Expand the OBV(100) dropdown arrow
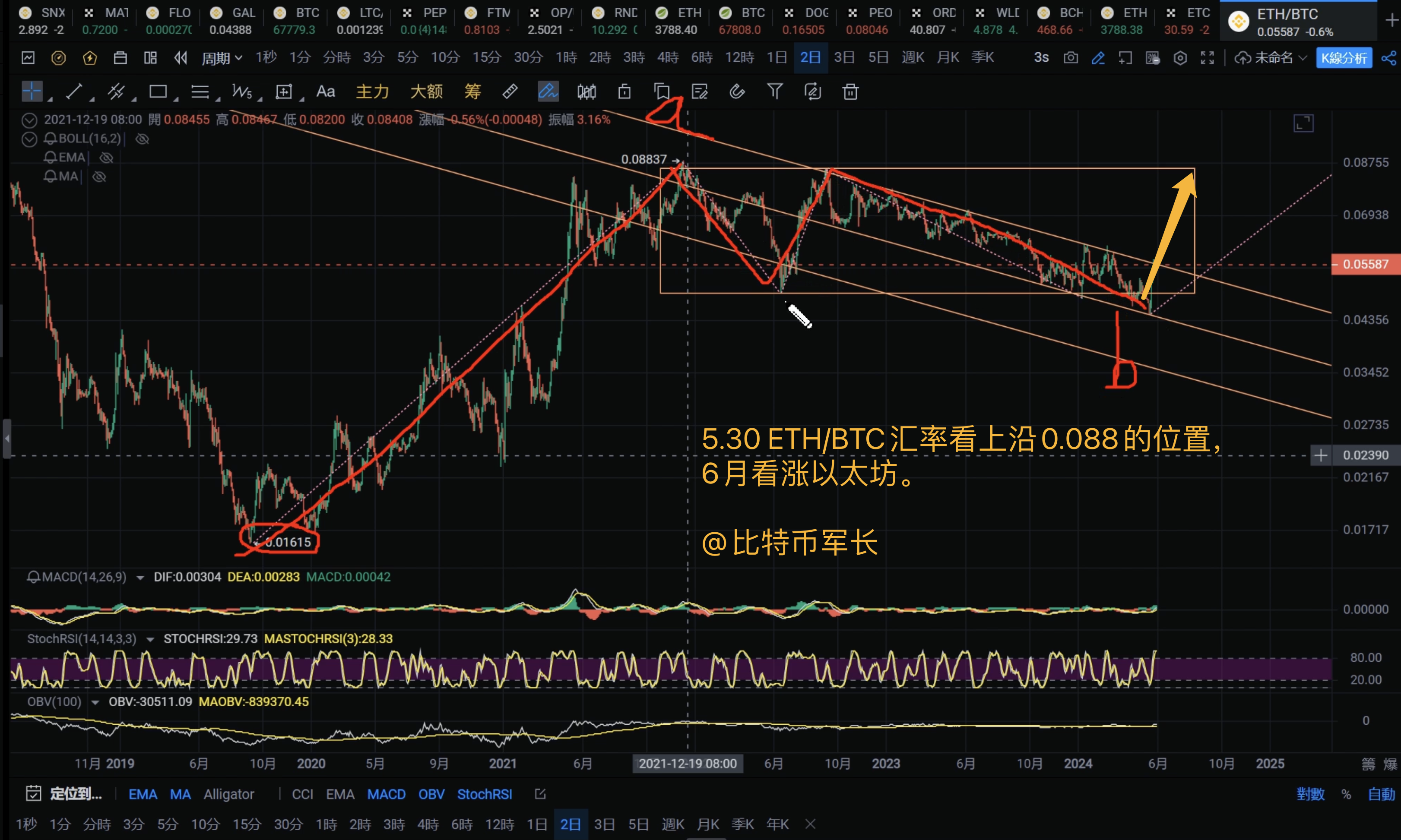 click(x=95, y=702)
